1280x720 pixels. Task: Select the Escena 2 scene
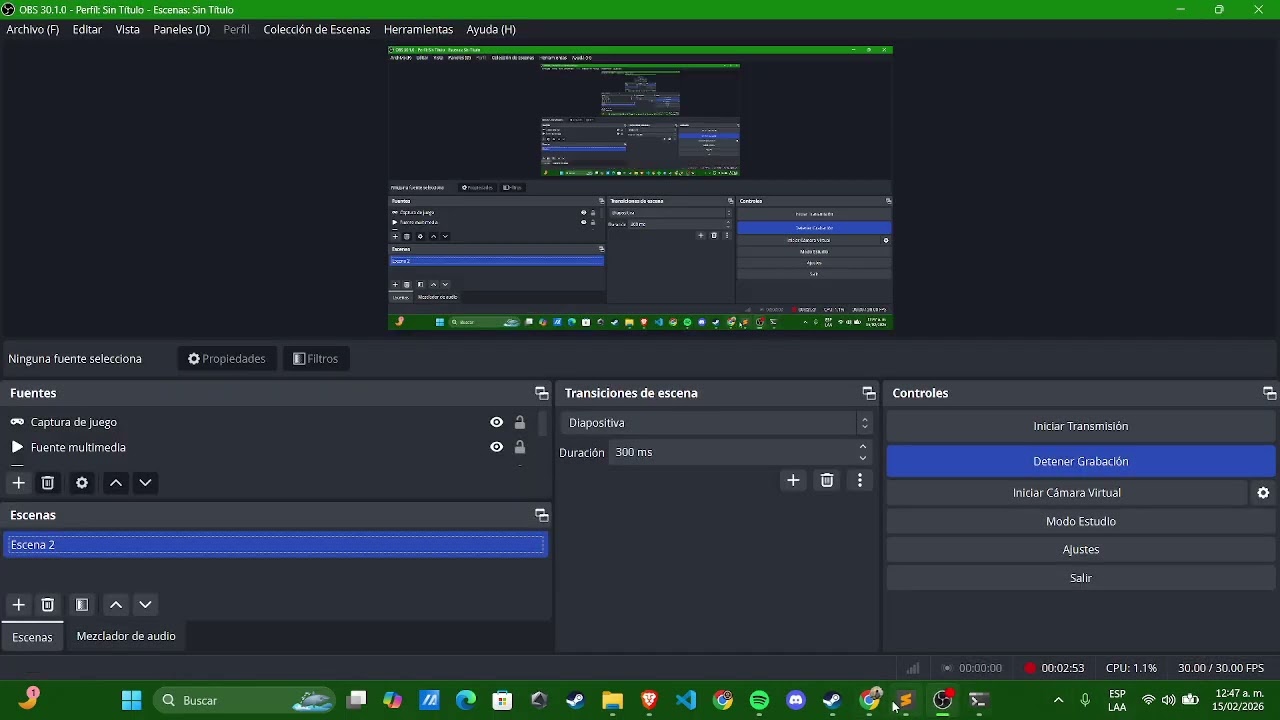click(275, 545)
